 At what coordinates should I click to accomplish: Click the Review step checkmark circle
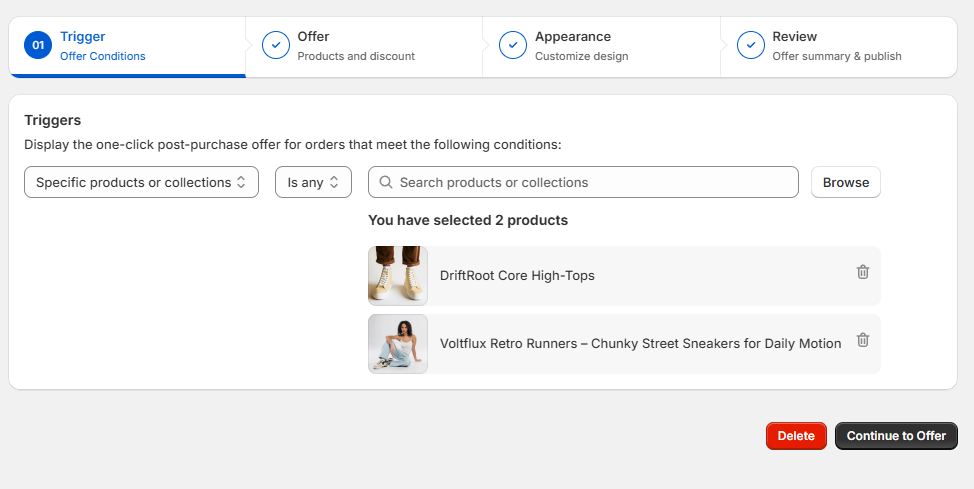(x=751, y=45)
